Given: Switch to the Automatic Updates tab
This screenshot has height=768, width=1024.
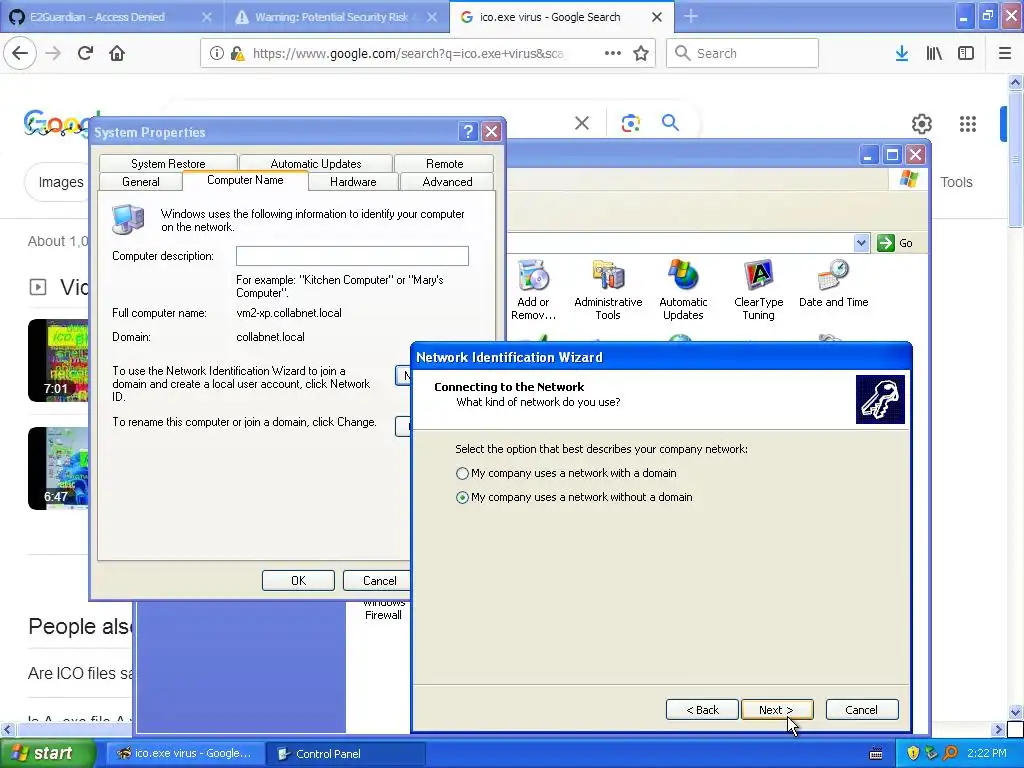Looking at the screenshot, I should [315, 163].
